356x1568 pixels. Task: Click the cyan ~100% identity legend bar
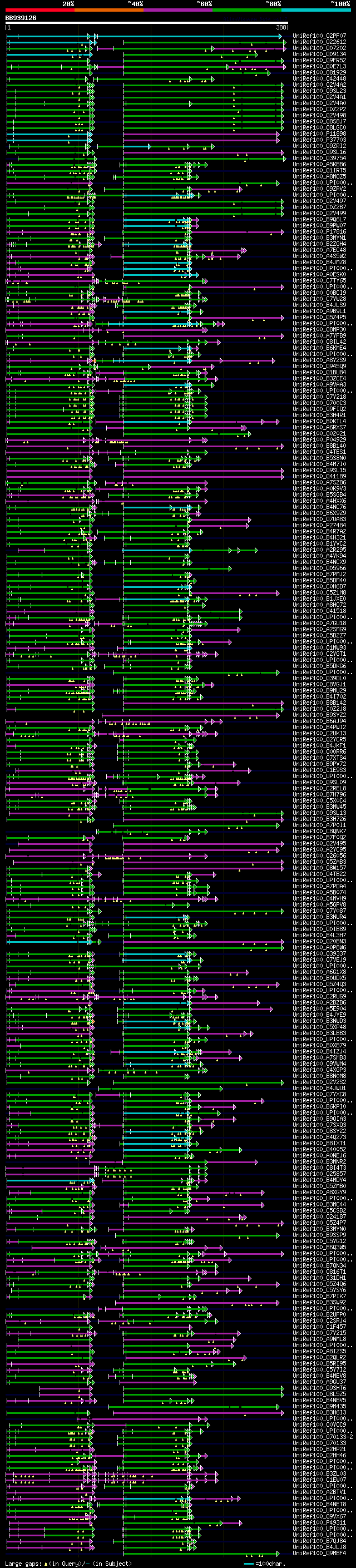point(316,10)
